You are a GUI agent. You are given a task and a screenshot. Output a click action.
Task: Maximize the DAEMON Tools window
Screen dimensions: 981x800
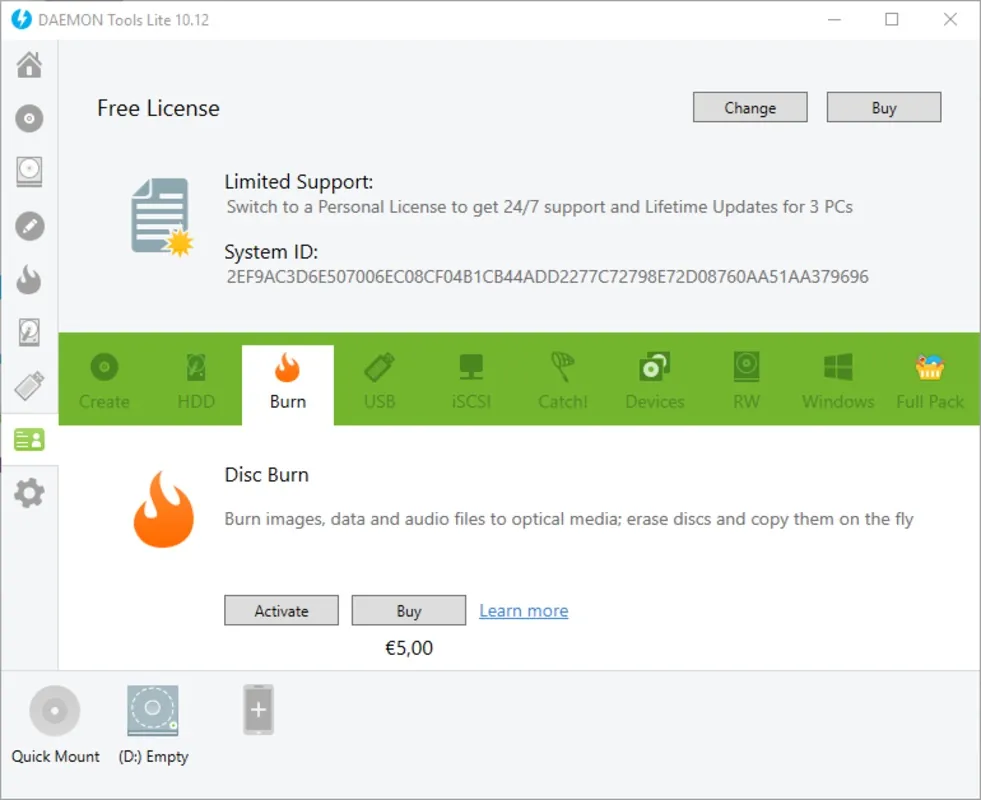click(x=892, y=19)
